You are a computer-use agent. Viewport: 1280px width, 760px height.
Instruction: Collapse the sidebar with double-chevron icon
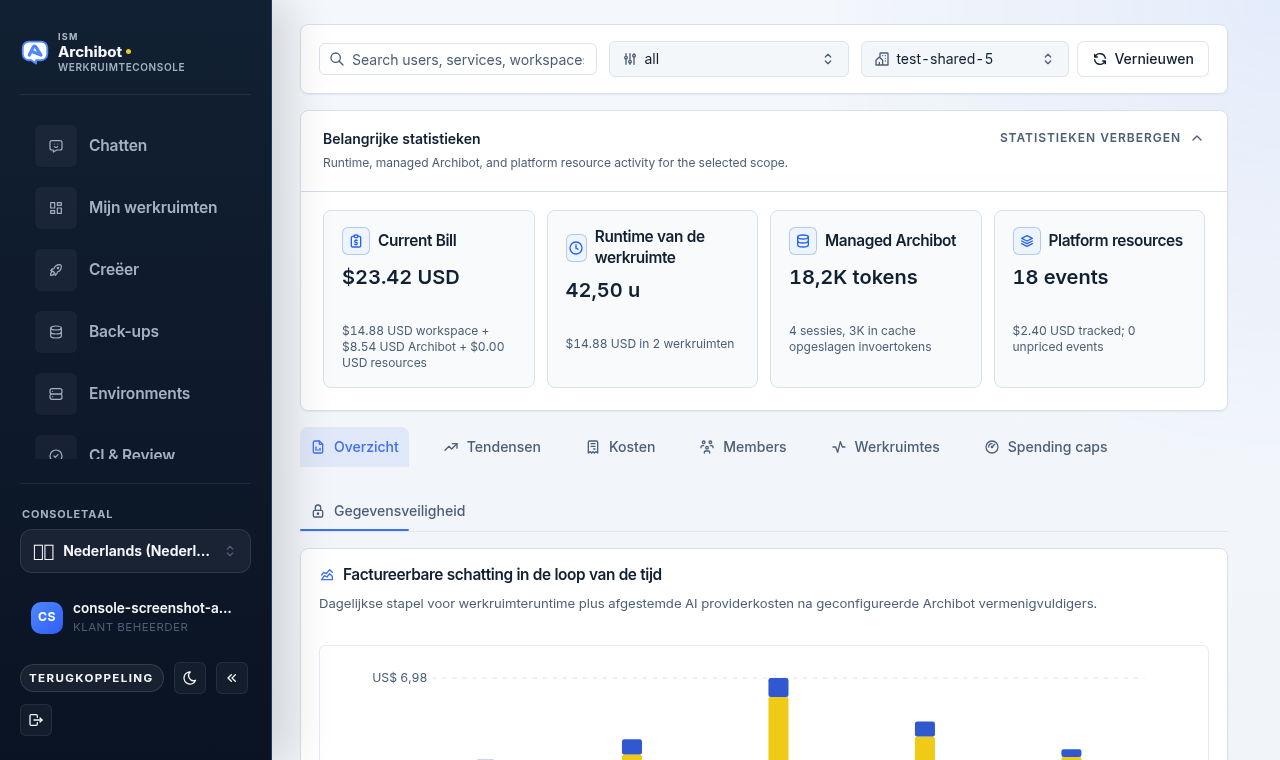tap(232, 678)
